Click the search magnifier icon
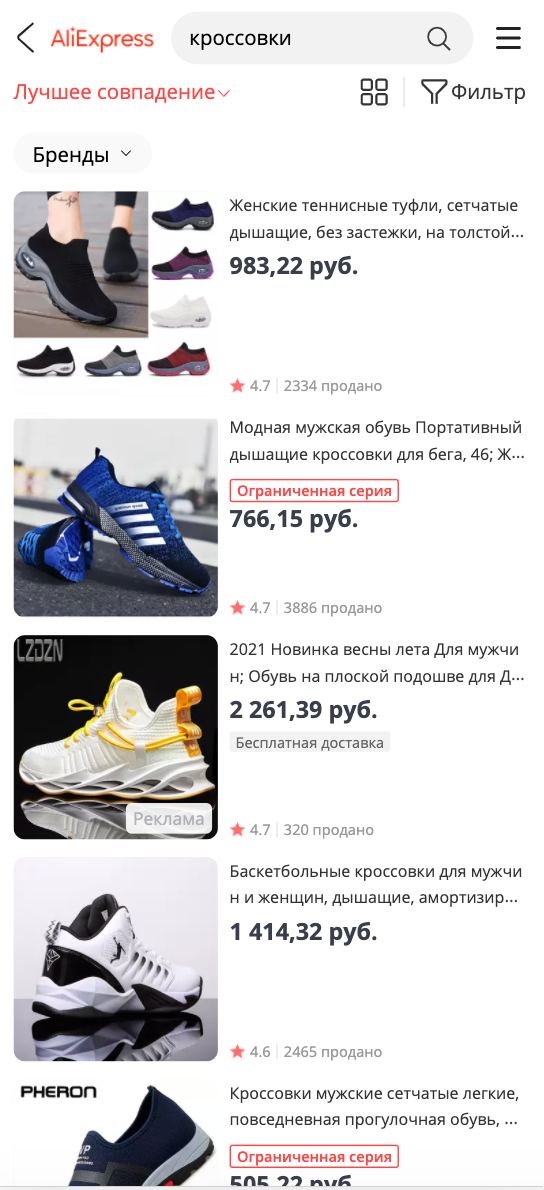This screenshot has height=1190, width=544. 439,38
